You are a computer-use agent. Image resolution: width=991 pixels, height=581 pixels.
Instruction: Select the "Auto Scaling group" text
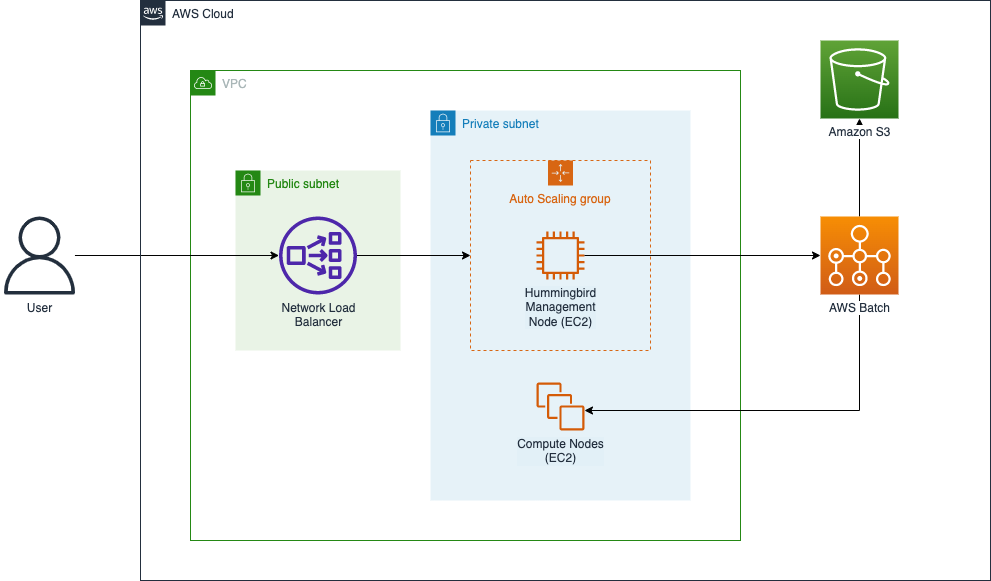560,199
